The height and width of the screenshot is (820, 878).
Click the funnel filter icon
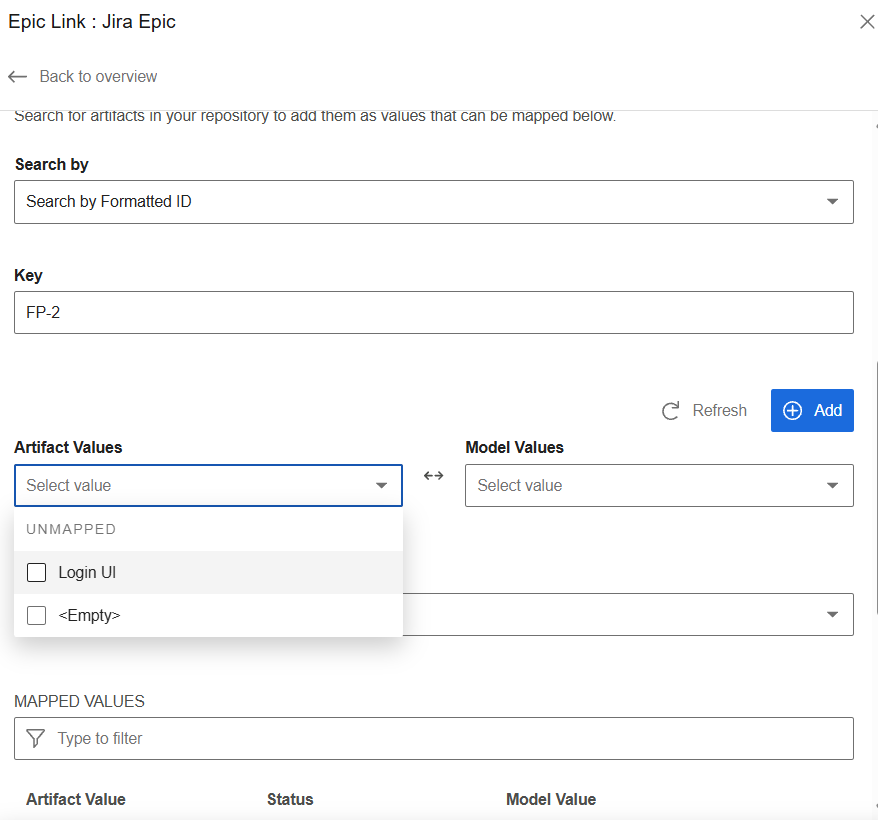click(36, 739)
